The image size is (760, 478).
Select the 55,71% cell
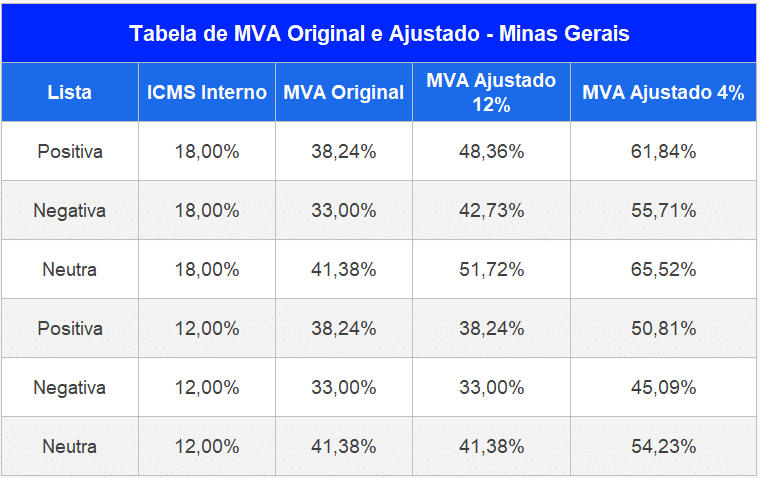(x=663, y=211)
